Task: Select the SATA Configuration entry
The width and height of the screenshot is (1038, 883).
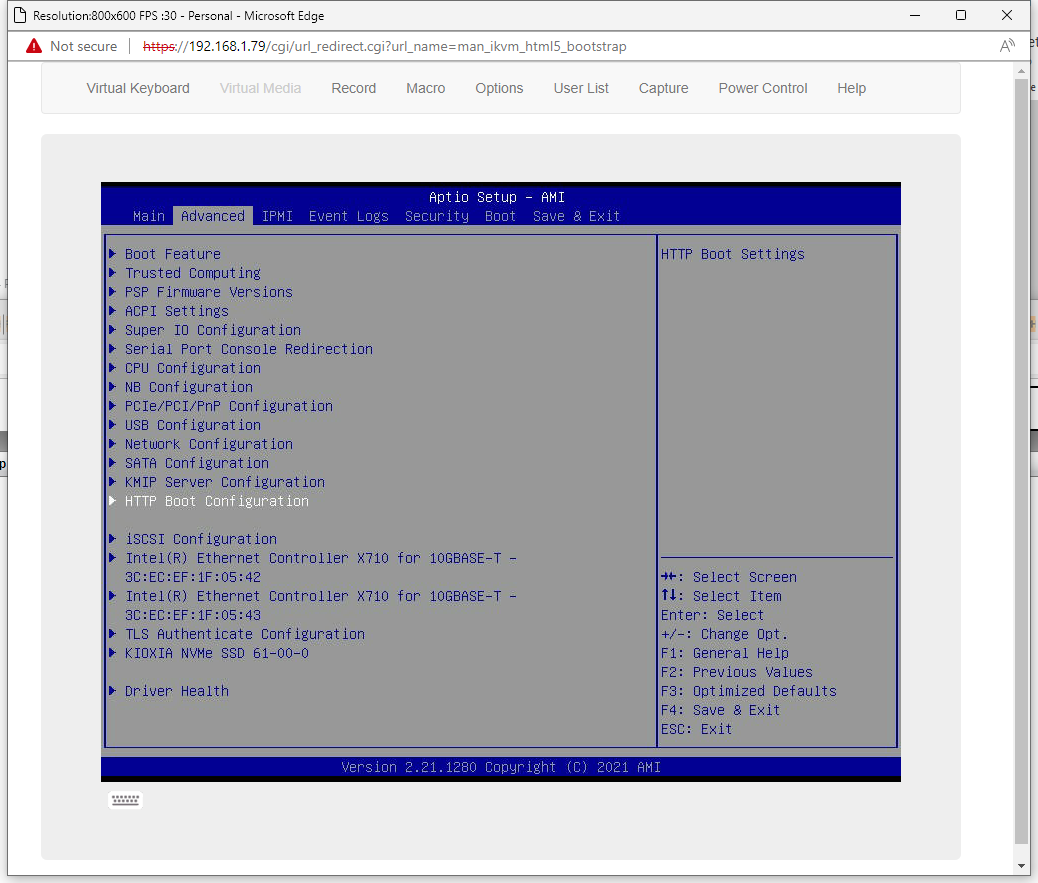Action: [197, 463]
